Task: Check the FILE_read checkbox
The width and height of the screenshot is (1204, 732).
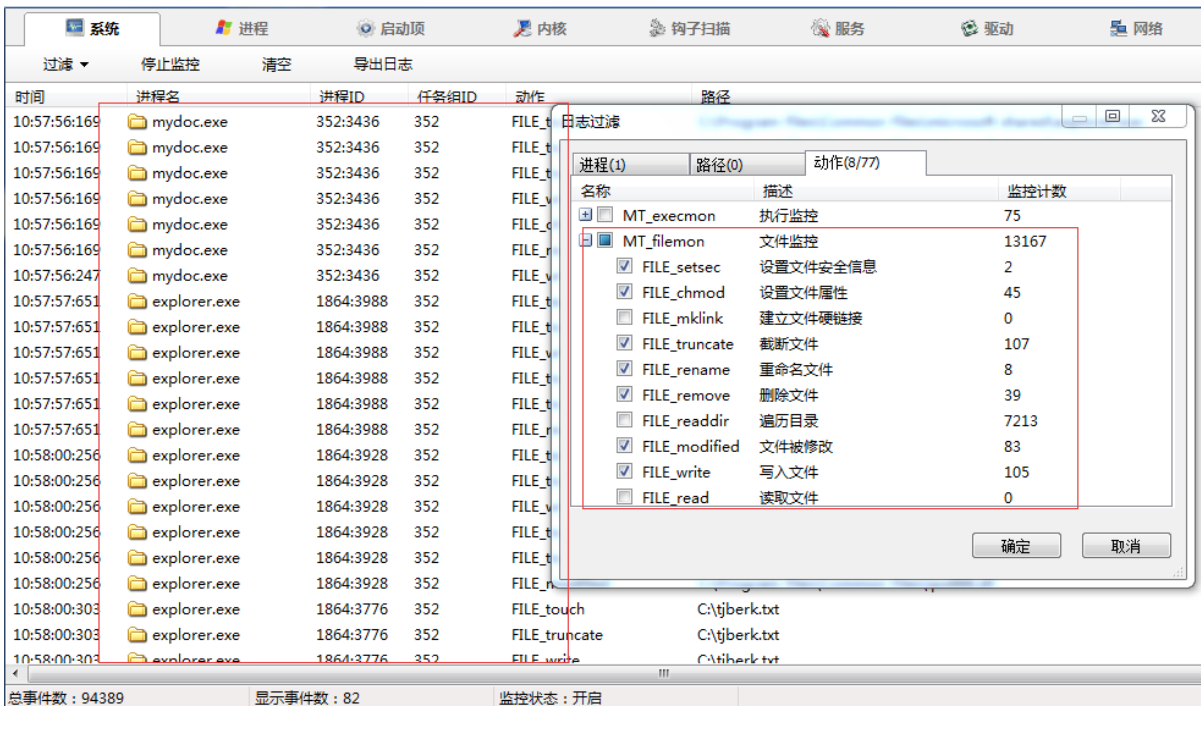Action: [624, 497]
